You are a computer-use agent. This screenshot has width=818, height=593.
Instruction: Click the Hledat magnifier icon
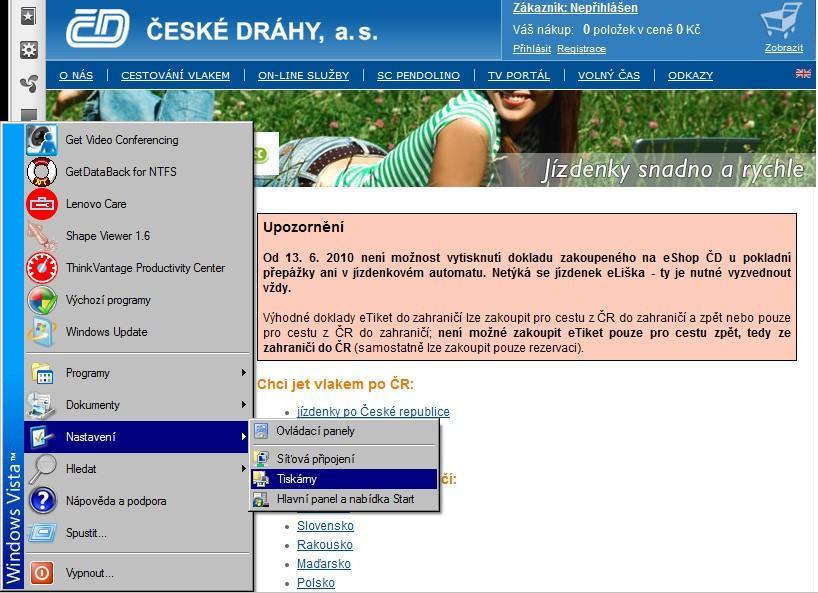42,469
